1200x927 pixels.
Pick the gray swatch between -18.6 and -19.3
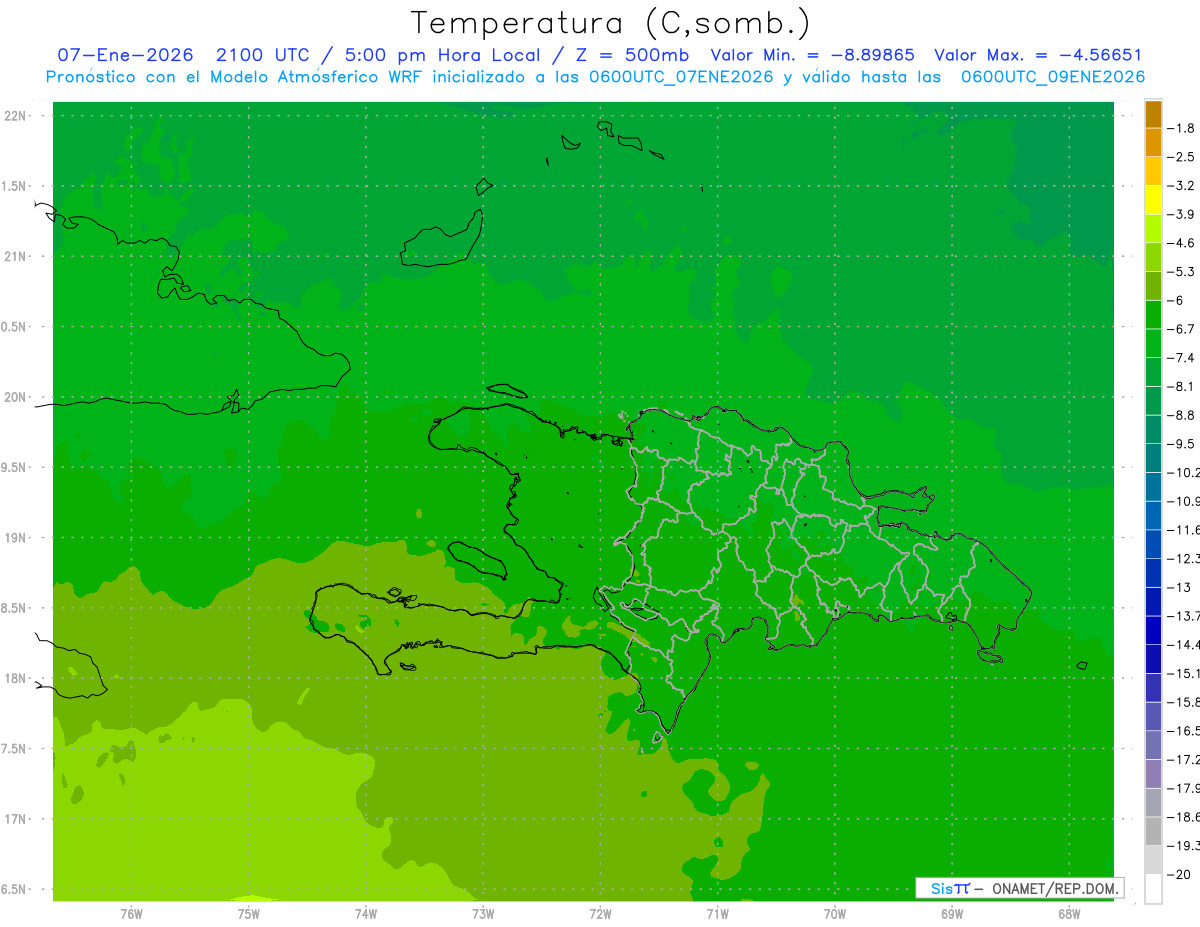[x=1153, y=831]
